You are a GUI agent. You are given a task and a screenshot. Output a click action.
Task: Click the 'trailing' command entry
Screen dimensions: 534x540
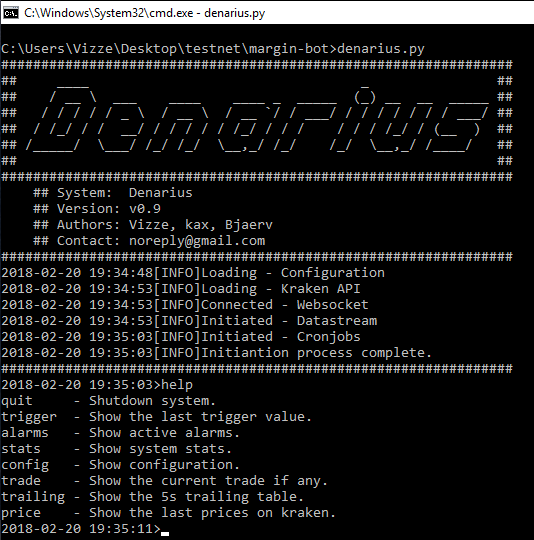click(33, 497)
